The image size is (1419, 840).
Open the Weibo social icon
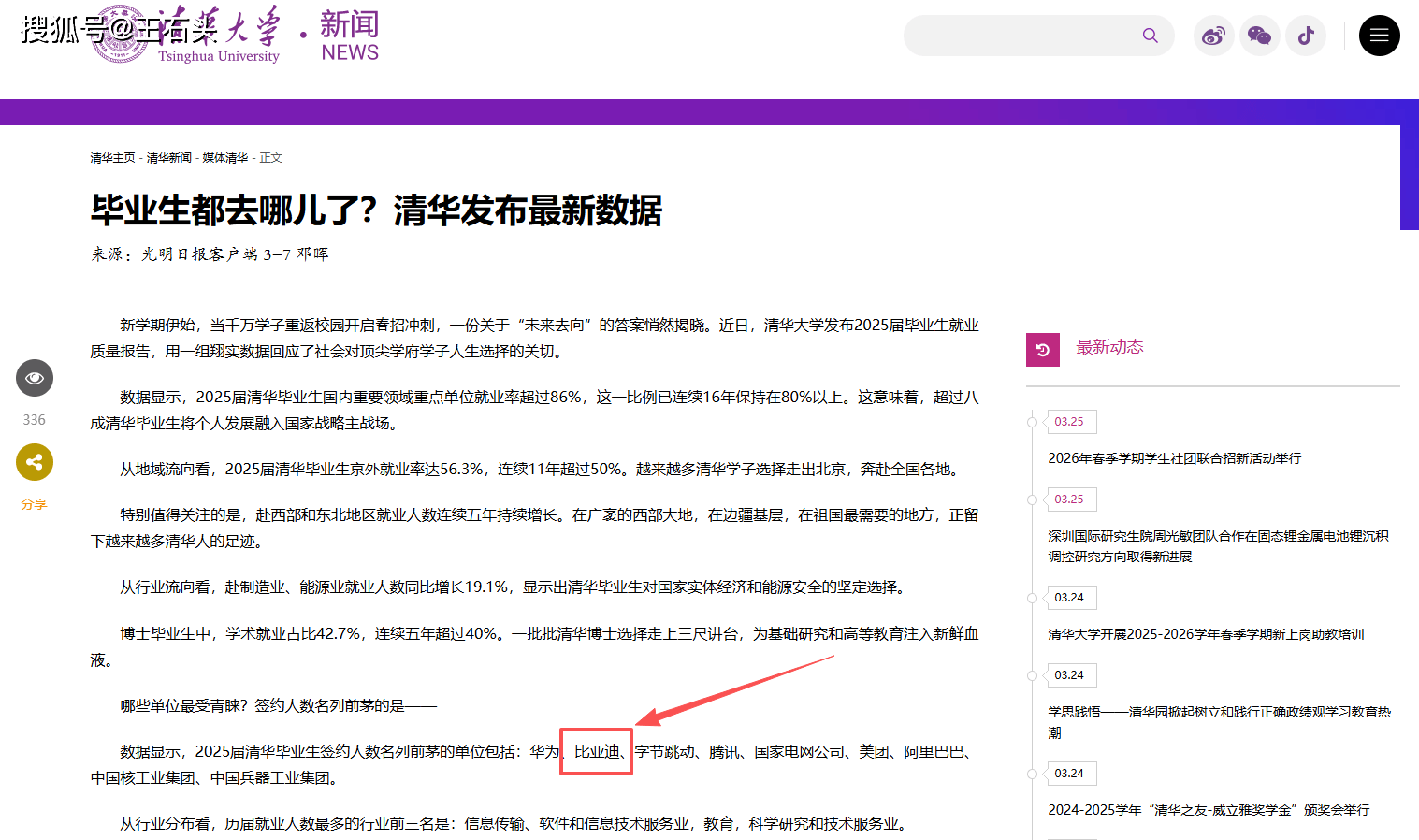click(1213, 36)
